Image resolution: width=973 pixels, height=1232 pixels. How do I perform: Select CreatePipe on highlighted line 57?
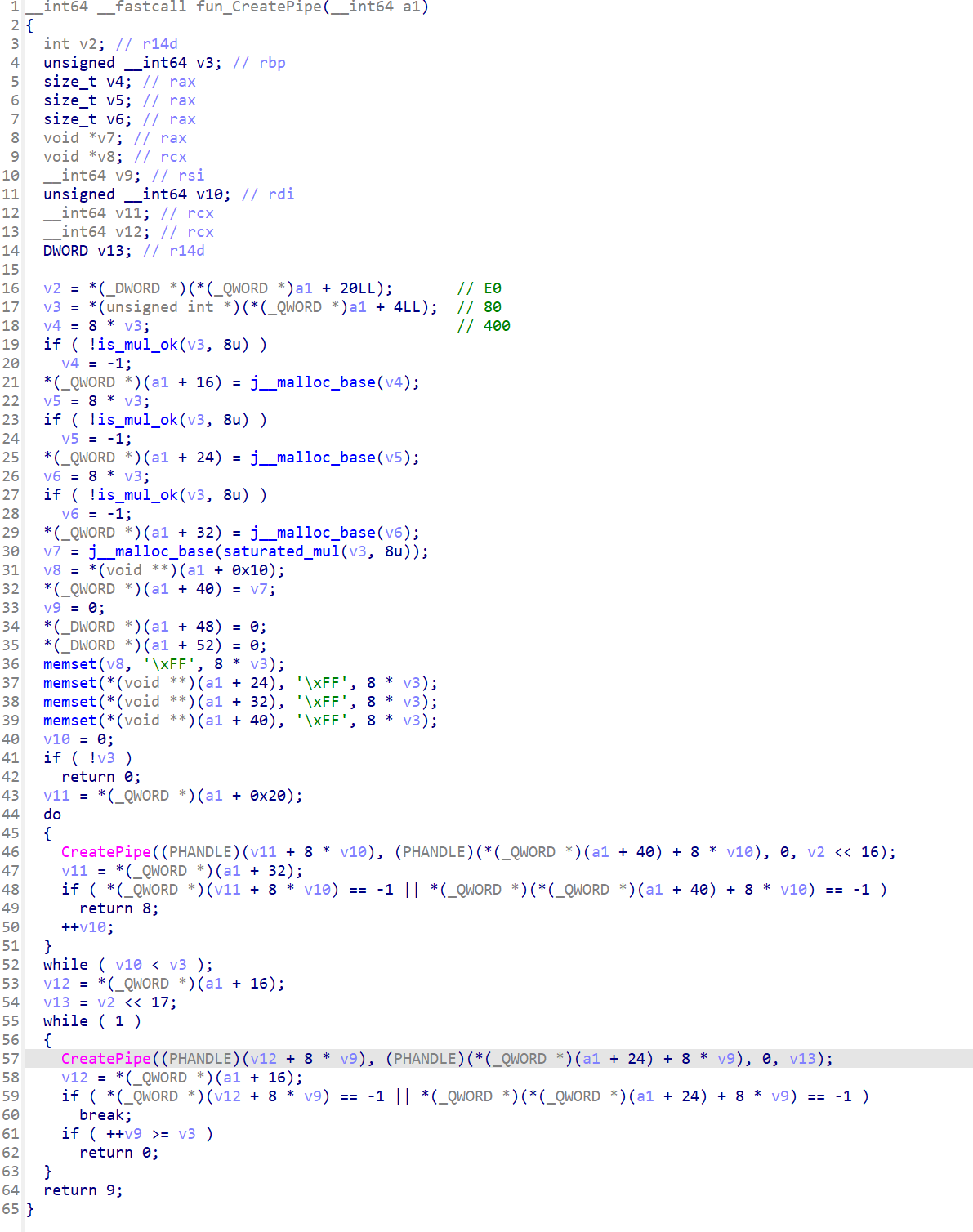coord(105,1059)
